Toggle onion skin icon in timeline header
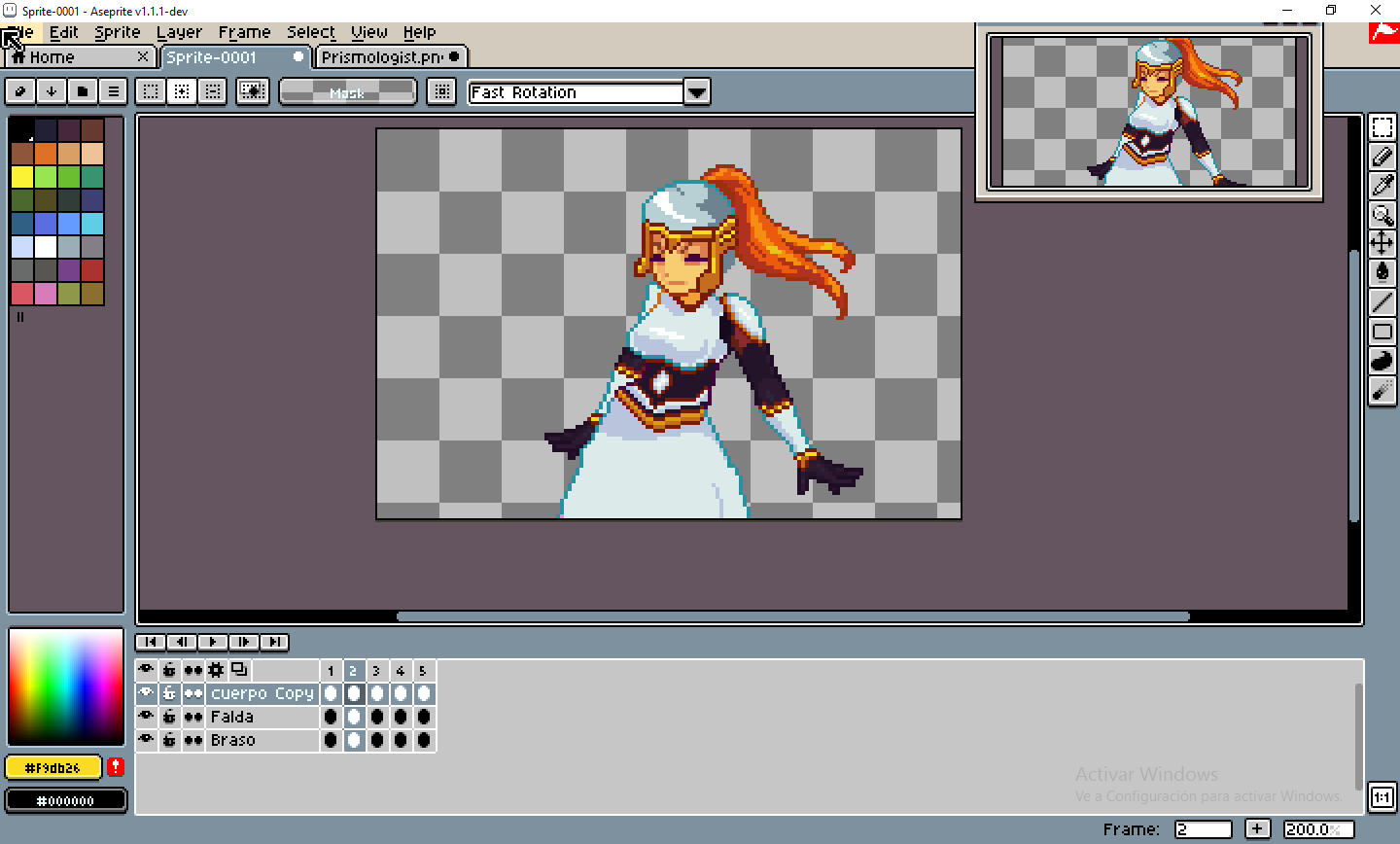Image resolution: width=1400 pixels, height=844 pixels. pyautogui.click(x=239, y=670)
